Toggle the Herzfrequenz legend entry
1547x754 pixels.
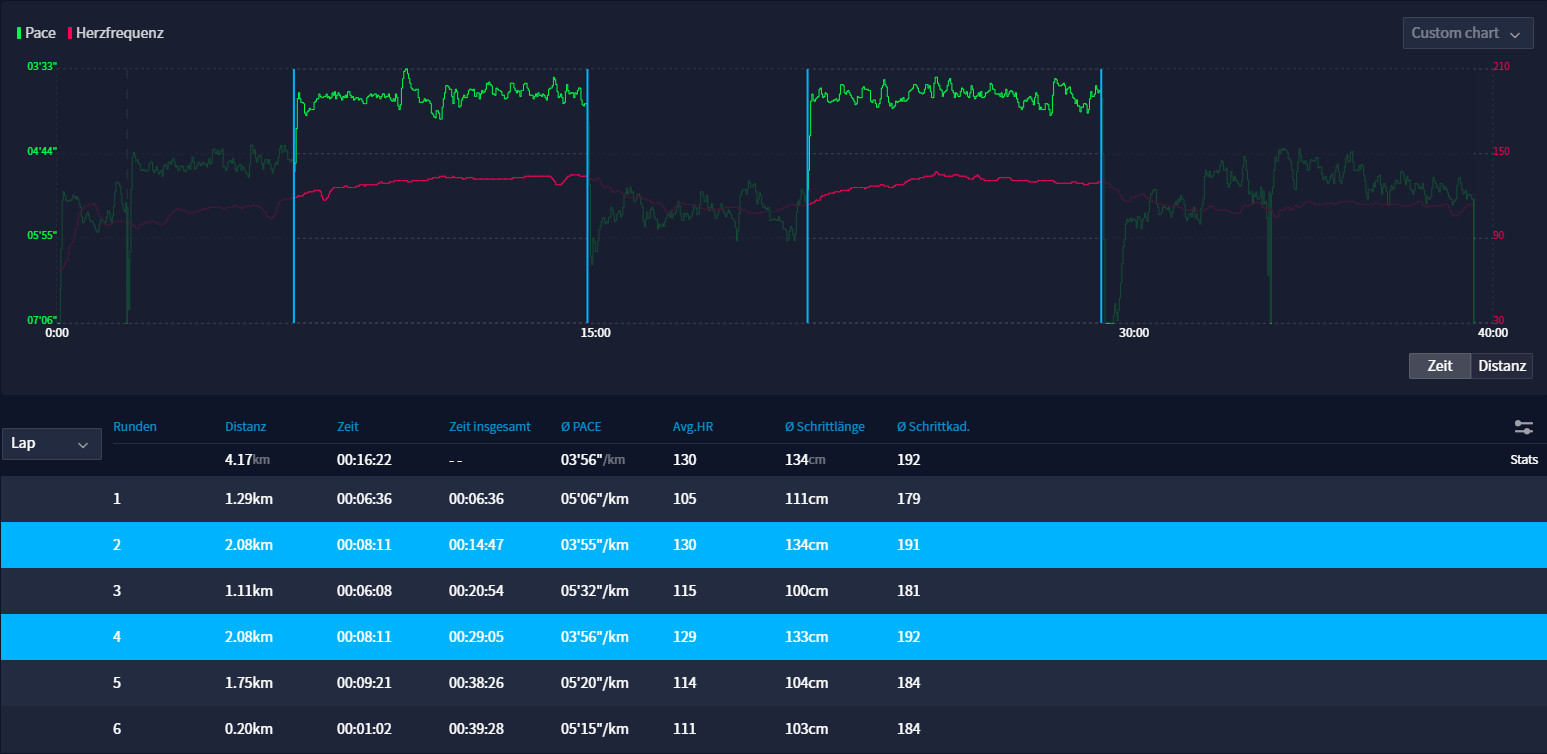(x=116, y=33)
